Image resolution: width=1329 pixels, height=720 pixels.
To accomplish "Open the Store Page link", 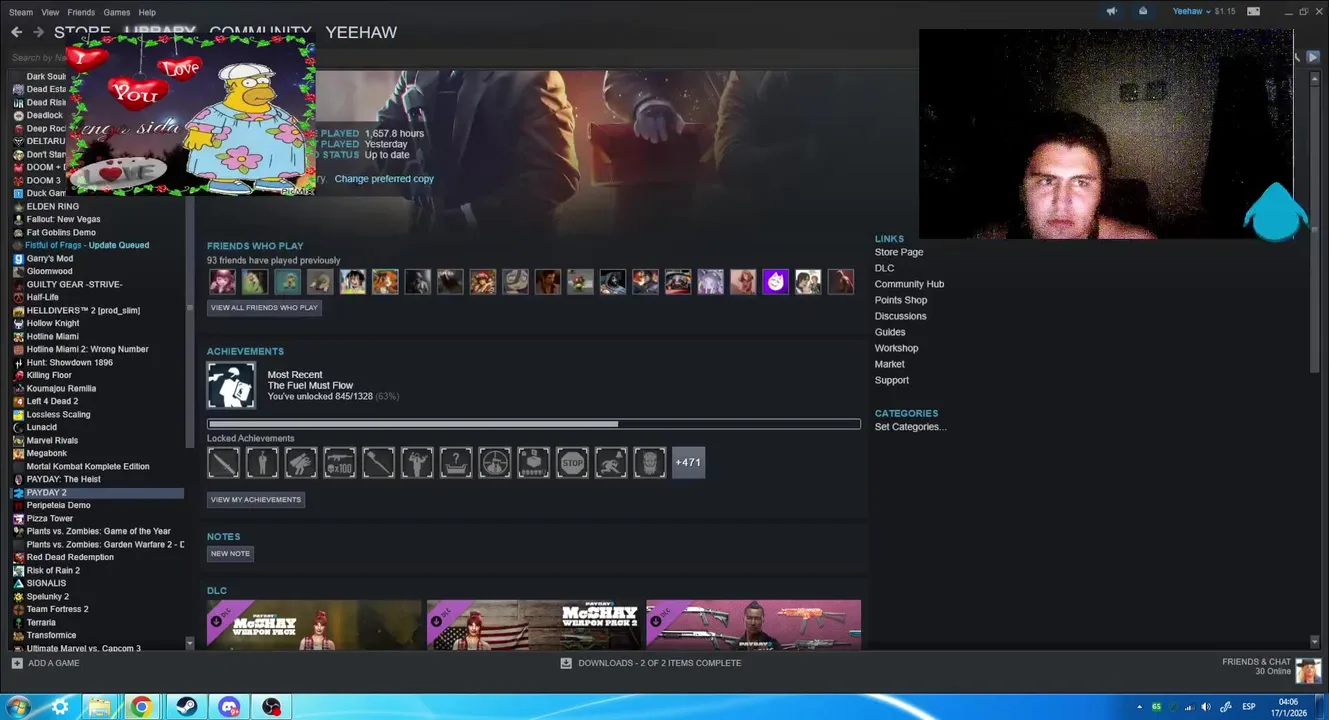I will 899,252.
